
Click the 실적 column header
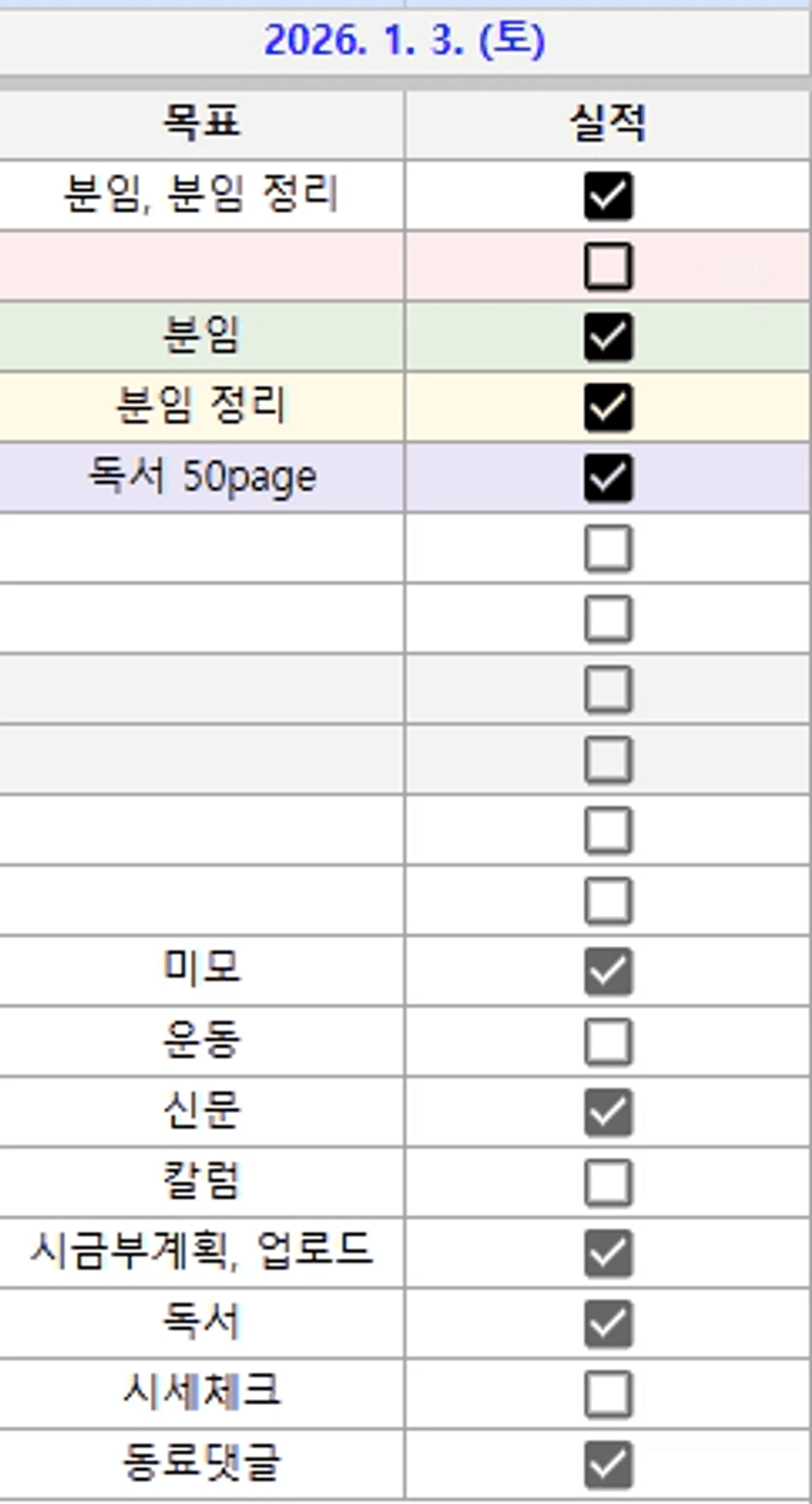click(608, 125)
